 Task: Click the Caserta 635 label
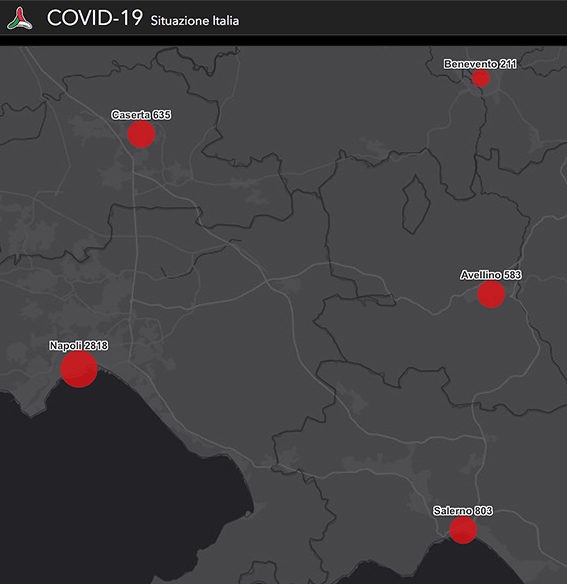(x=141, y=115)
